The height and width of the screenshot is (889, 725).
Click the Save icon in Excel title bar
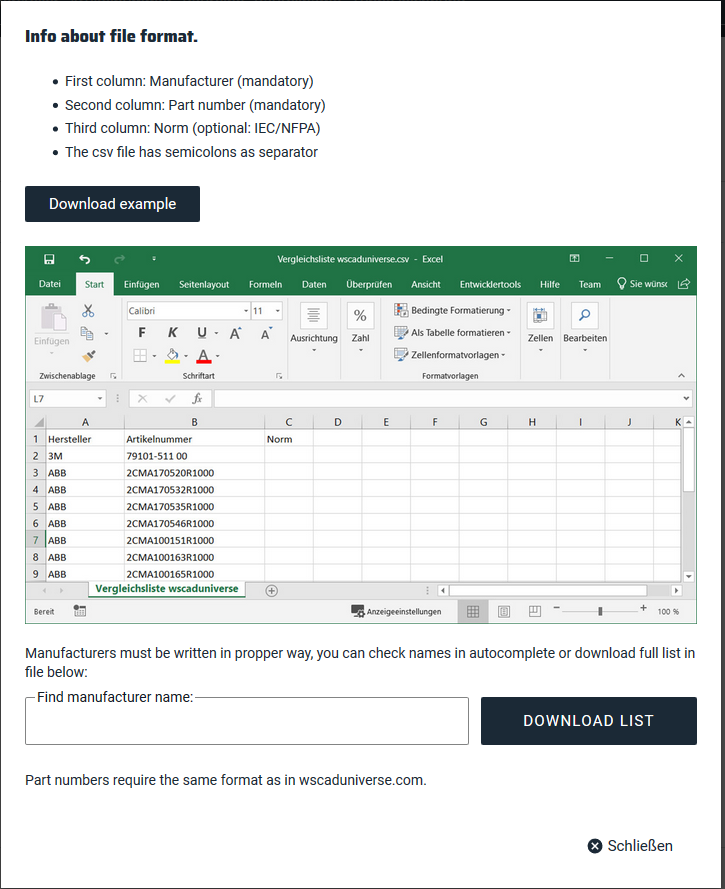pyautogui.click(x=49, y=259)
